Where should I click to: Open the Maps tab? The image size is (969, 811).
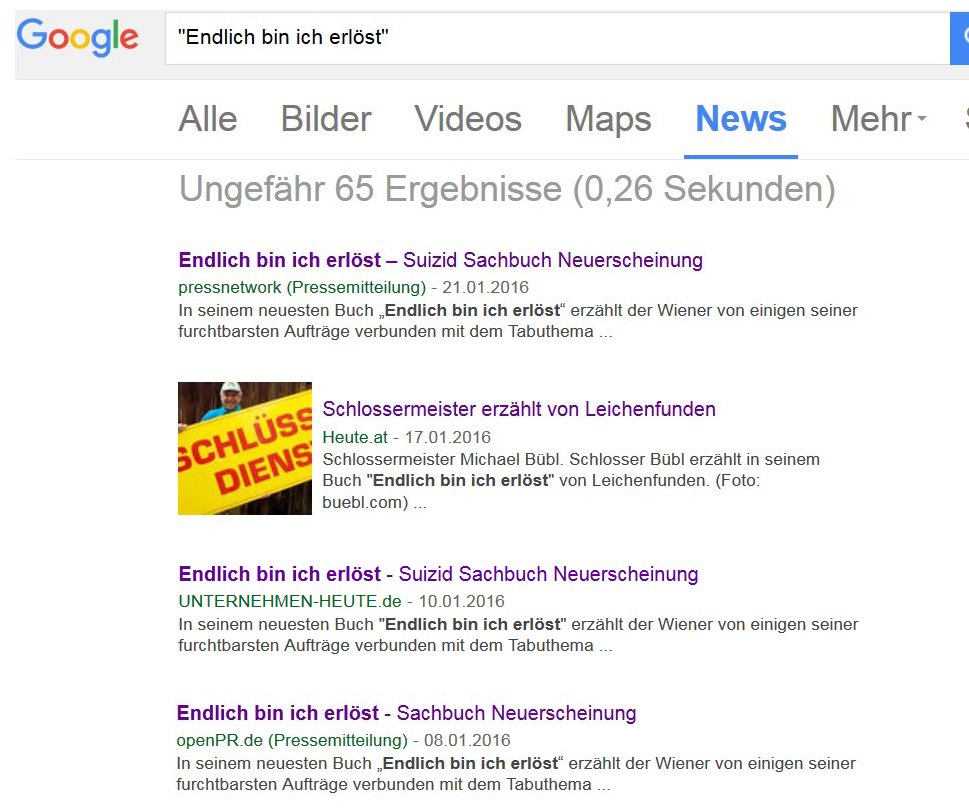click(x=608, y=119)
